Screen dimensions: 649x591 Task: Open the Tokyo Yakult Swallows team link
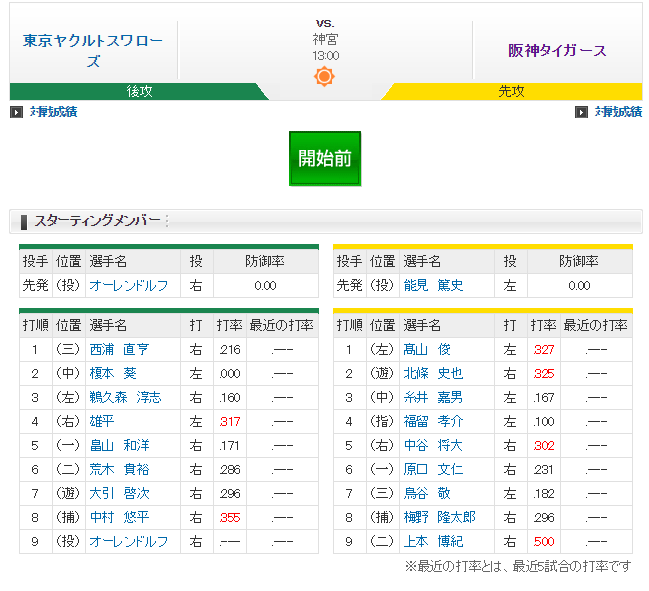click(x=93, y=50)
